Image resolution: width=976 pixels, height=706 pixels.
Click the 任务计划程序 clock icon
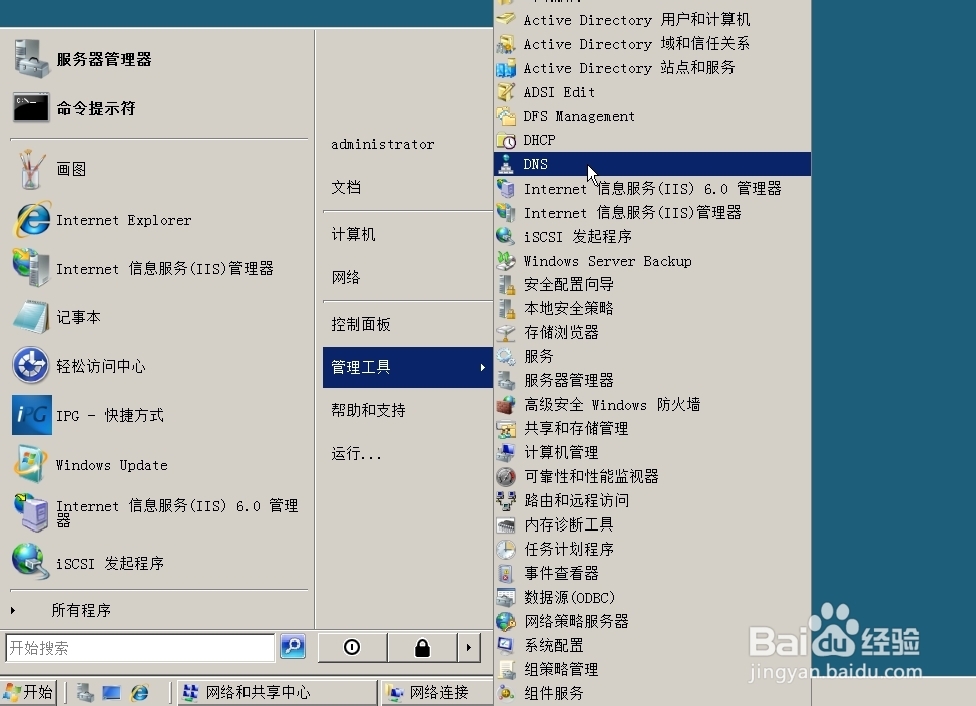506,549
